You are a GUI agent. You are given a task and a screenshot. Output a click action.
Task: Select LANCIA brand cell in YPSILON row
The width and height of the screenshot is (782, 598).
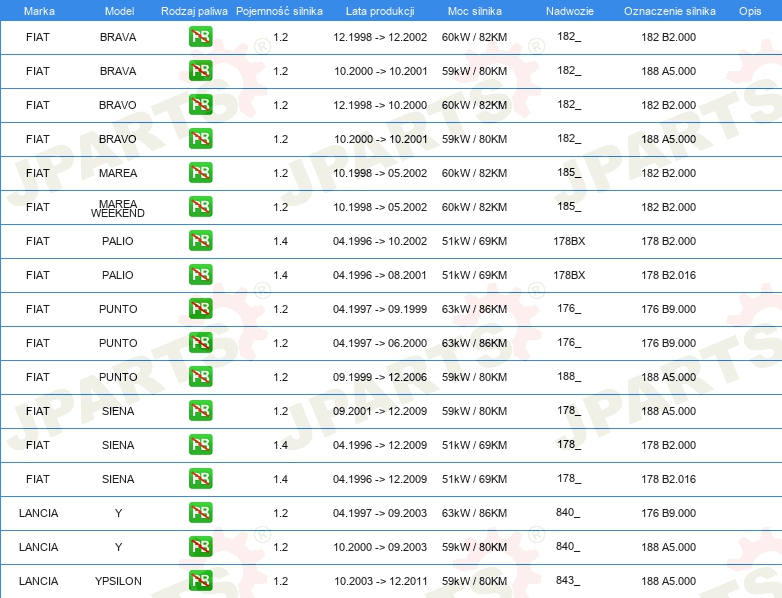pyautogui.click(x=38, y=581)
